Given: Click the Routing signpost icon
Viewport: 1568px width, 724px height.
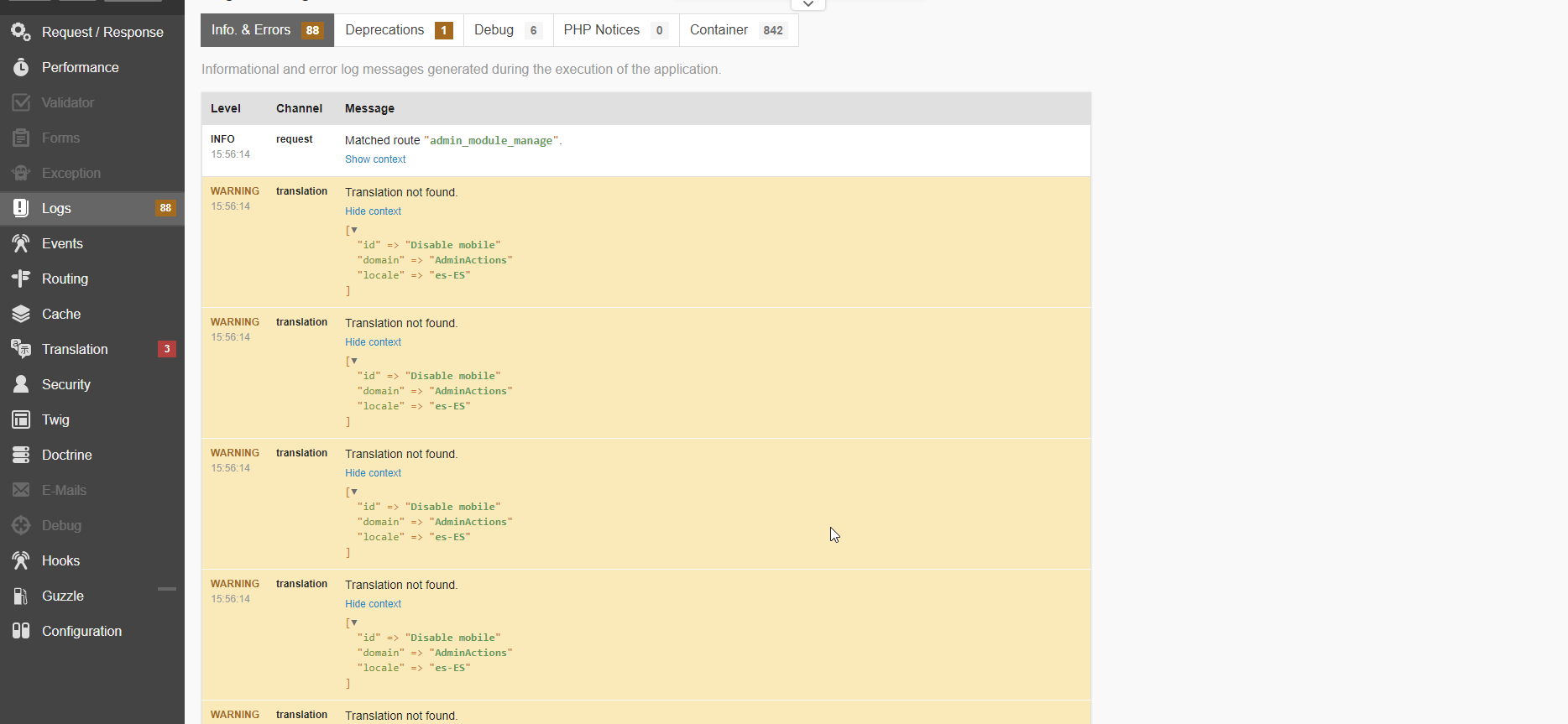Looking at the screenshot, I should click(21, 279).
